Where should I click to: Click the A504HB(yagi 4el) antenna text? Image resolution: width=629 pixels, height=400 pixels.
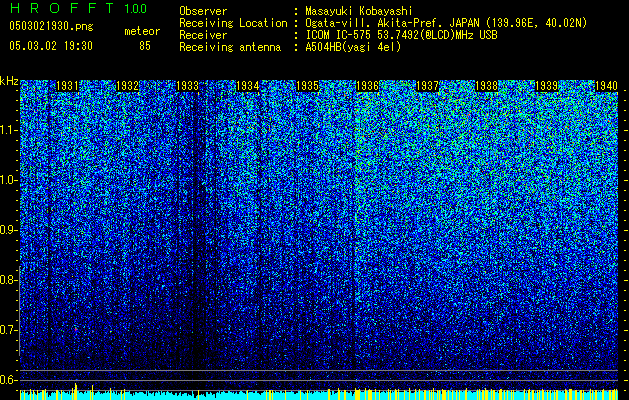click(353, 47)
